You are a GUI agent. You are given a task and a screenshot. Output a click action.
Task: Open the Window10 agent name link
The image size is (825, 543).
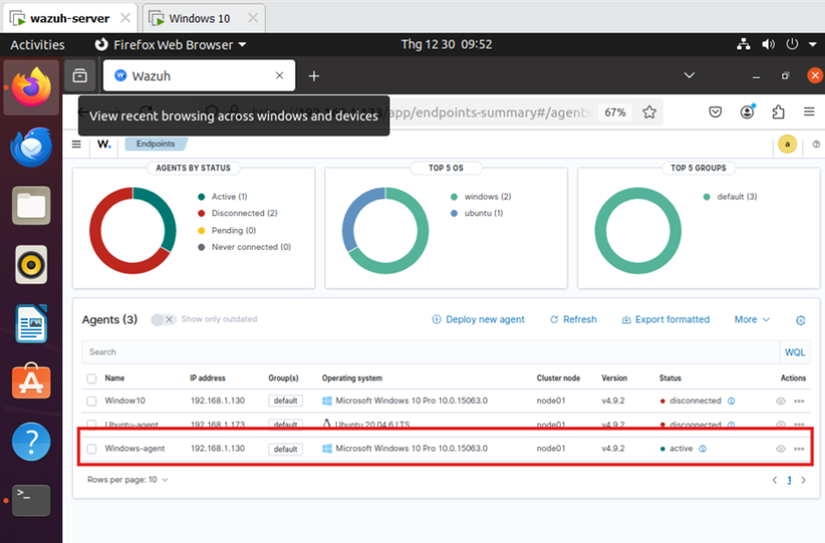pos(125,400)
